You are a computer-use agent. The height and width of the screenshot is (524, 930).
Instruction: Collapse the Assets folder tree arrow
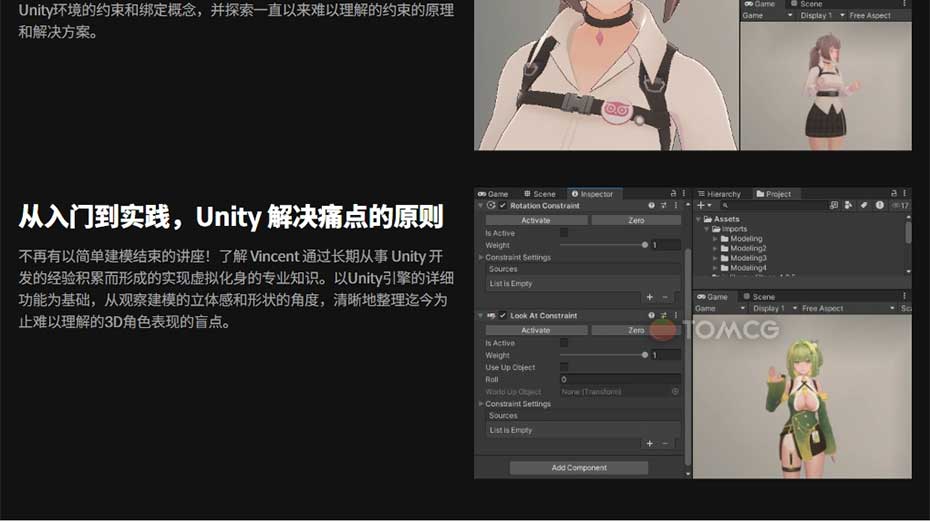pyautogui.click(x=699, y=219)
